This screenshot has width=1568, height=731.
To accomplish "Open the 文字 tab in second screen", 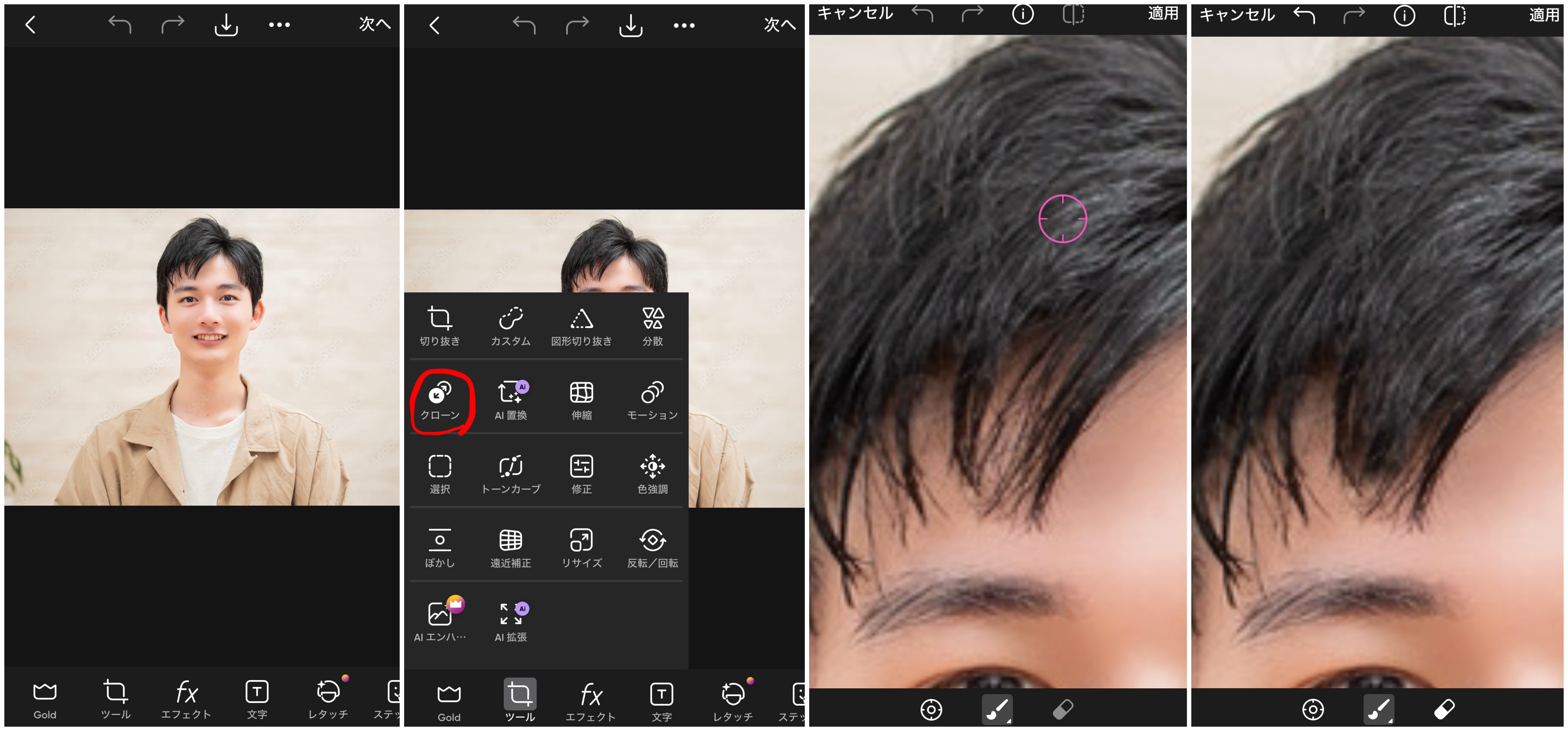I will point(662,702).
